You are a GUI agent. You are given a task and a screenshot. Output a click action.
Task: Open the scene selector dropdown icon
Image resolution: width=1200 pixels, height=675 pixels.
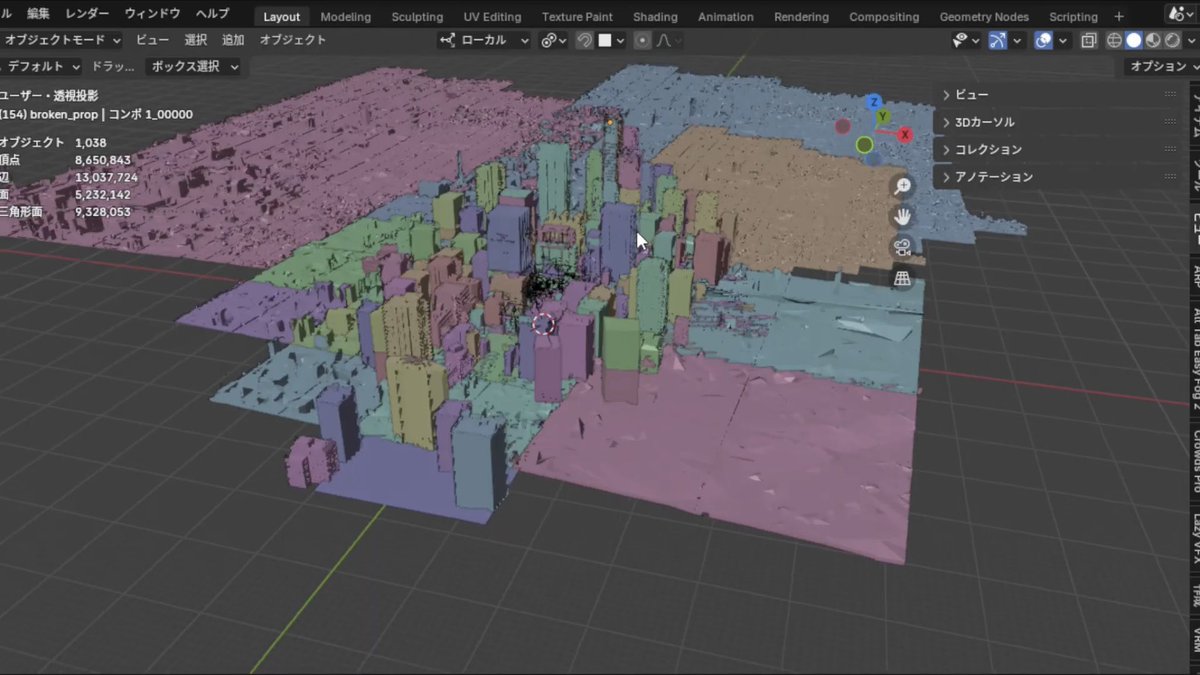[x=1183, y=13]
